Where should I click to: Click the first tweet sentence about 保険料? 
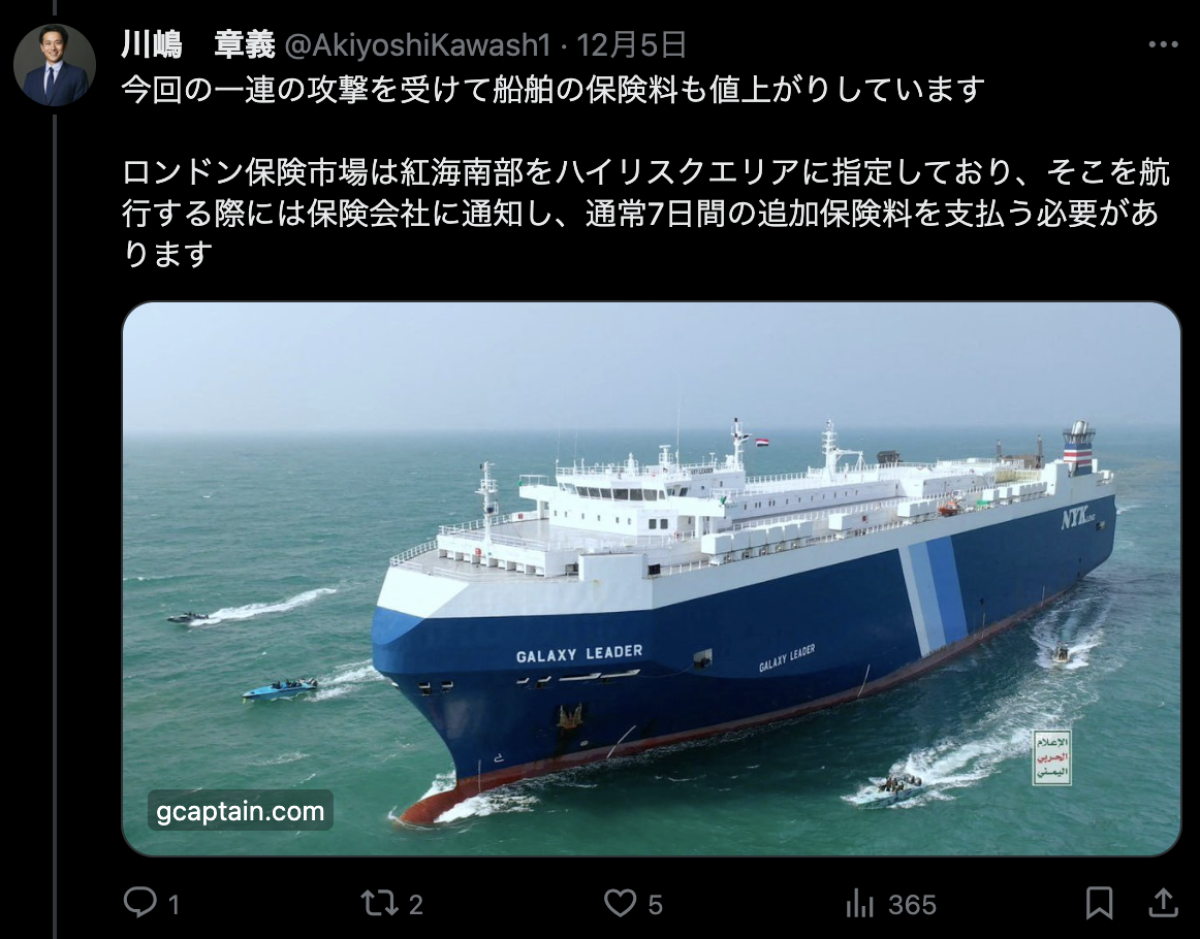click(x=553, y=90)
